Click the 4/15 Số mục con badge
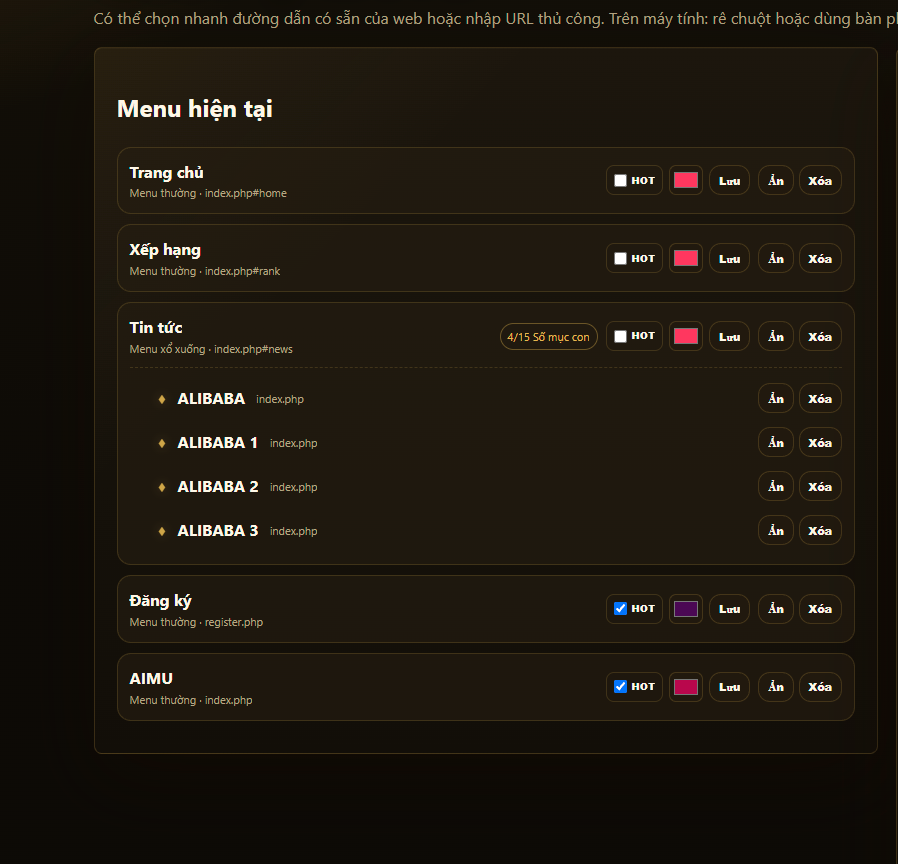898x864 pixels. [x=548, y=337]
